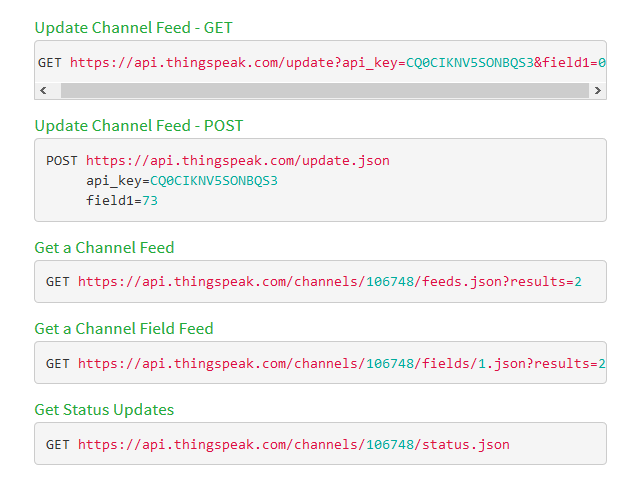Click the update.json POST URL

(238, 161)
